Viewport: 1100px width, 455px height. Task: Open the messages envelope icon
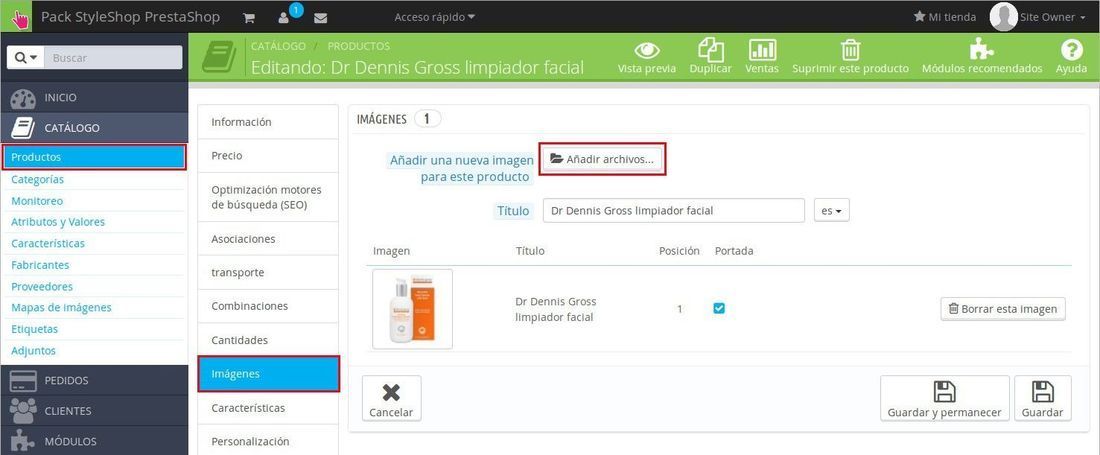(x=320, y=18)
